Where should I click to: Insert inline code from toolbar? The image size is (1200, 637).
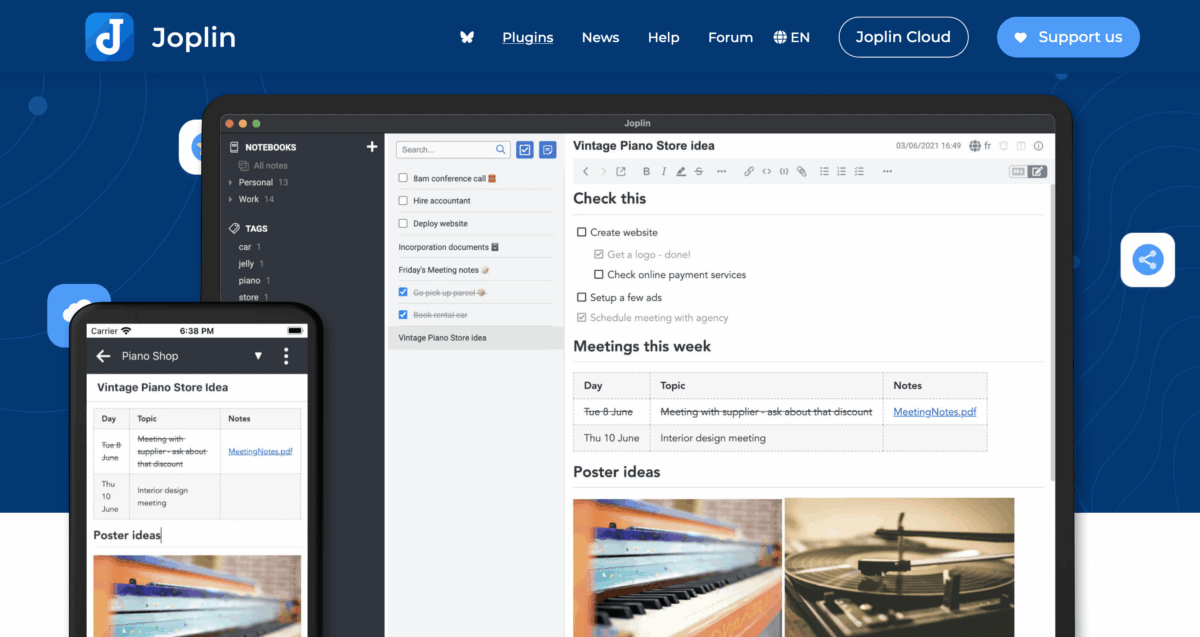click(x=767, y=171)
